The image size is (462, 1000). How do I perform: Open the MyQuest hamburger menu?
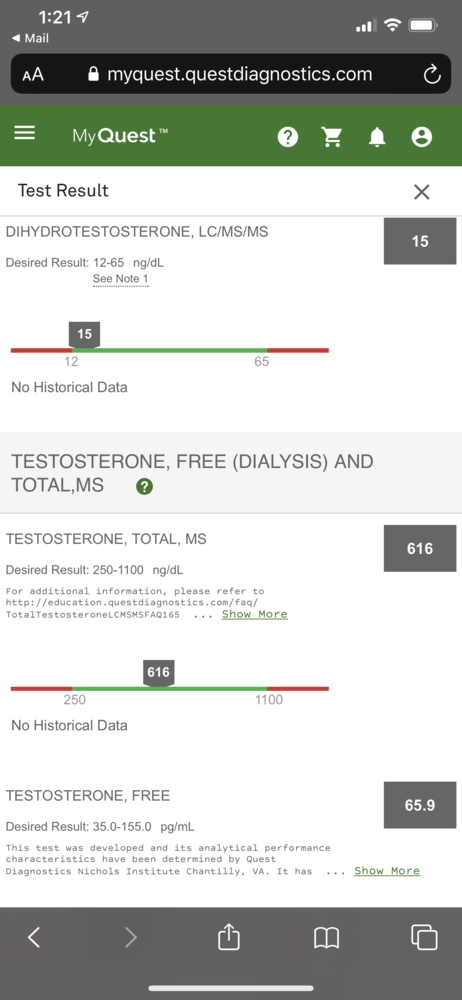point(25,133)
